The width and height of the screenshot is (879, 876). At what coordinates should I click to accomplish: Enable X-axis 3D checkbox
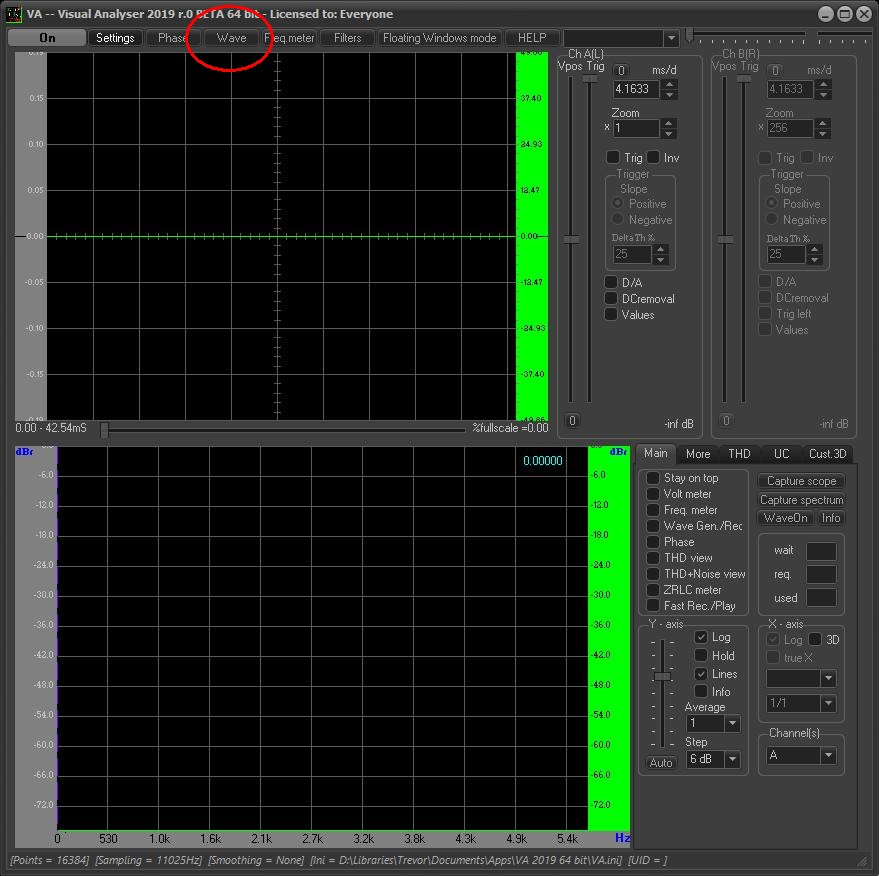coord(816,639)
